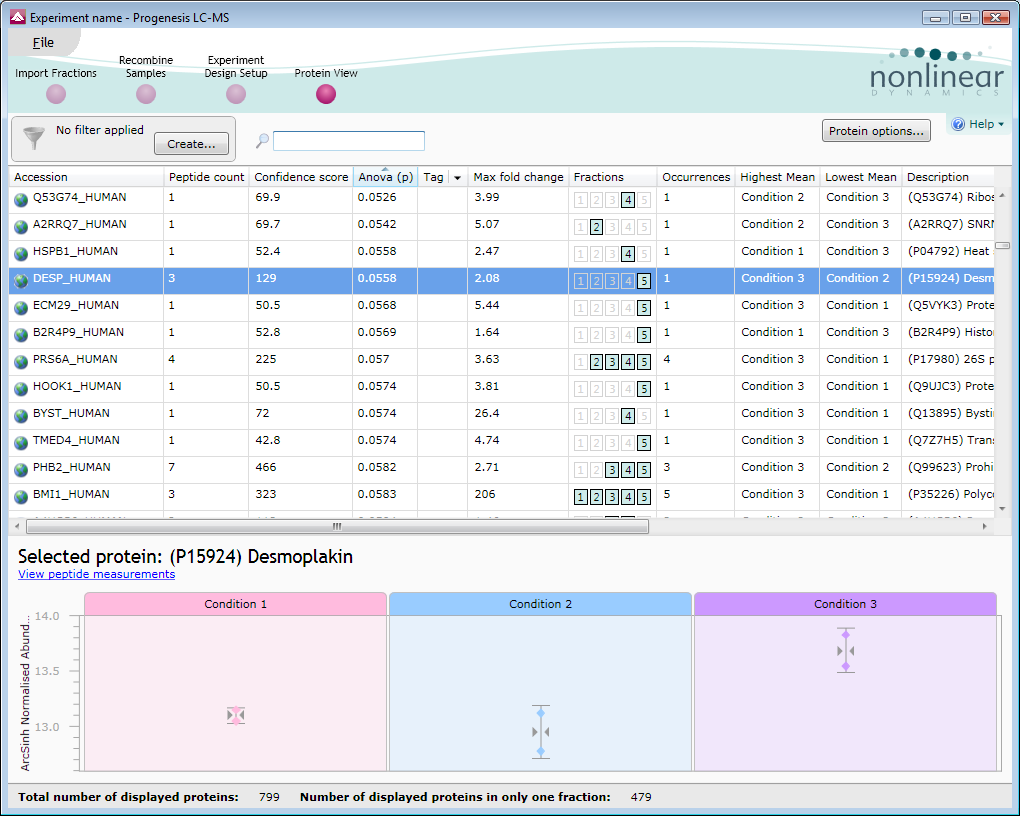This screenshot has height=816, width=1020.
Task: Toggle fraction 5 box for ECM29_HUMAN
Action: coord(644,308)
